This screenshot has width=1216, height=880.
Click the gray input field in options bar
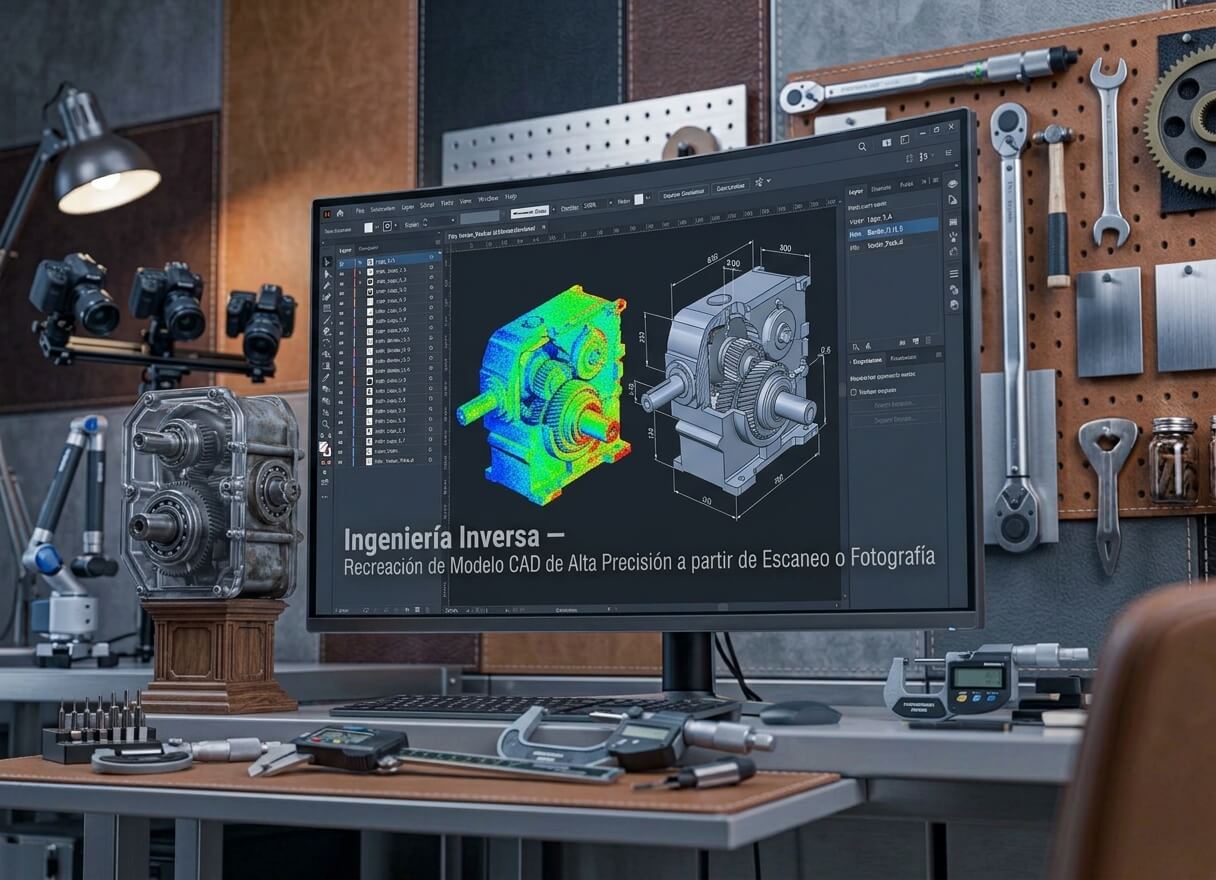[480, 217]
